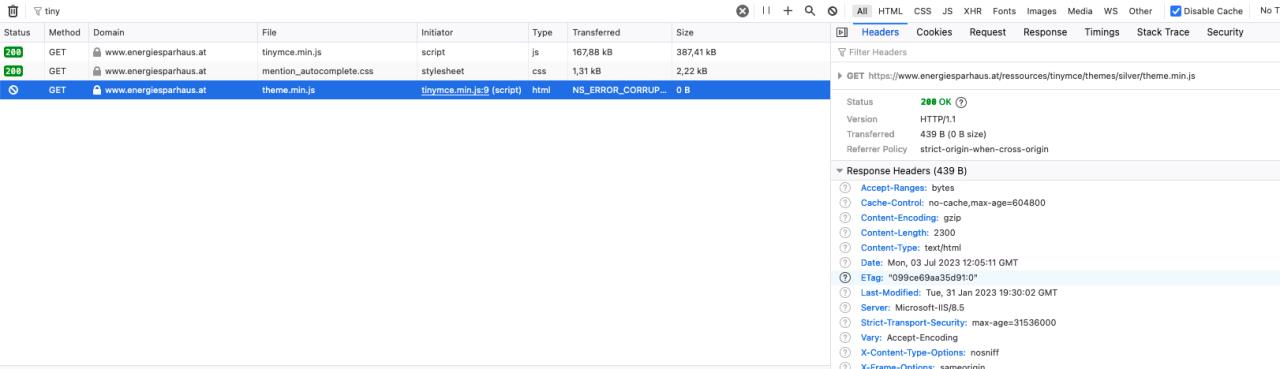Filter requests by WS type
The width and height of the screenshot is (1280, 369).
pyautogui.click(x=1110, y=11)
